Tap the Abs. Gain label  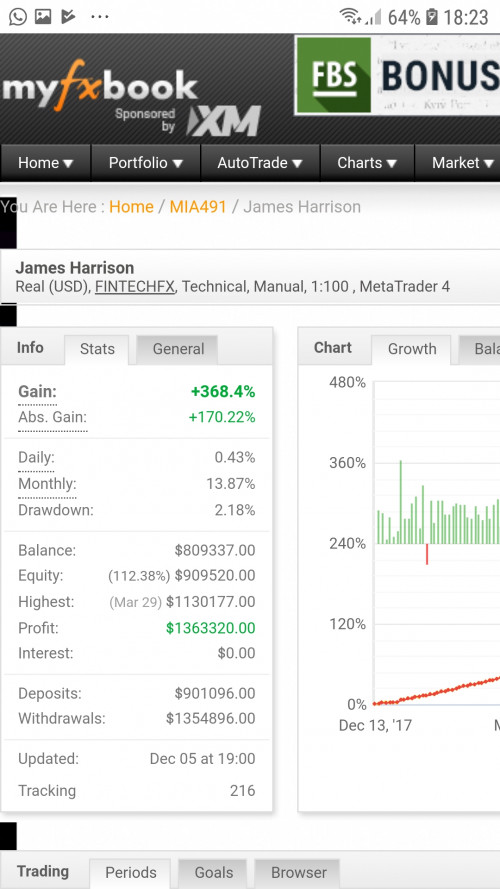53,418
